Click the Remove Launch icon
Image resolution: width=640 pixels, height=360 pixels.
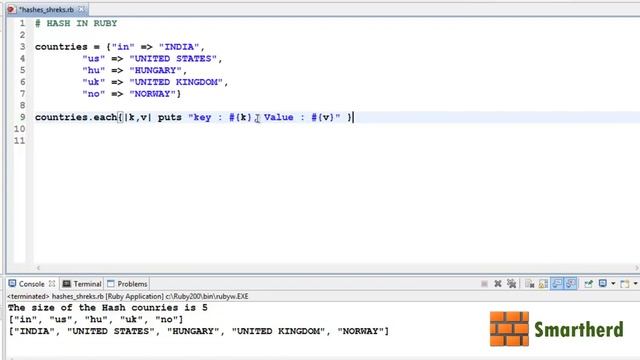point(498,284)
